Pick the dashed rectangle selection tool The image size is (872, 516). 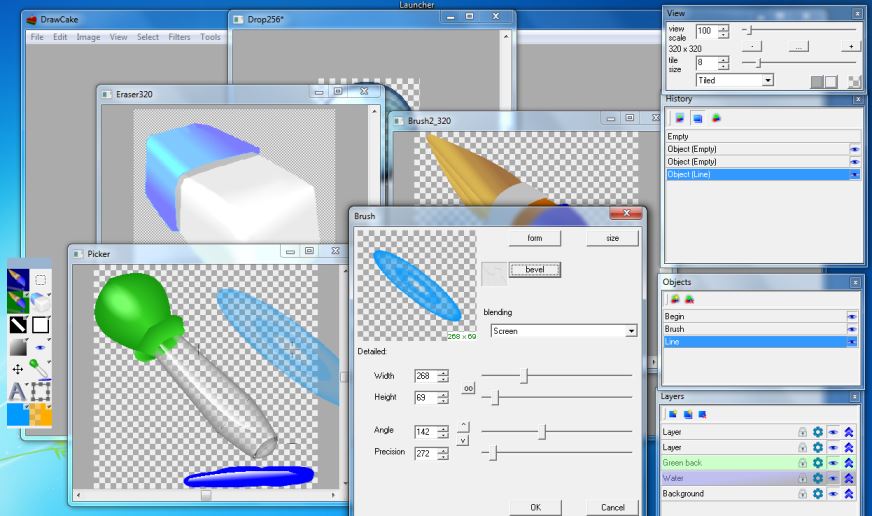(x=41, y=280)
